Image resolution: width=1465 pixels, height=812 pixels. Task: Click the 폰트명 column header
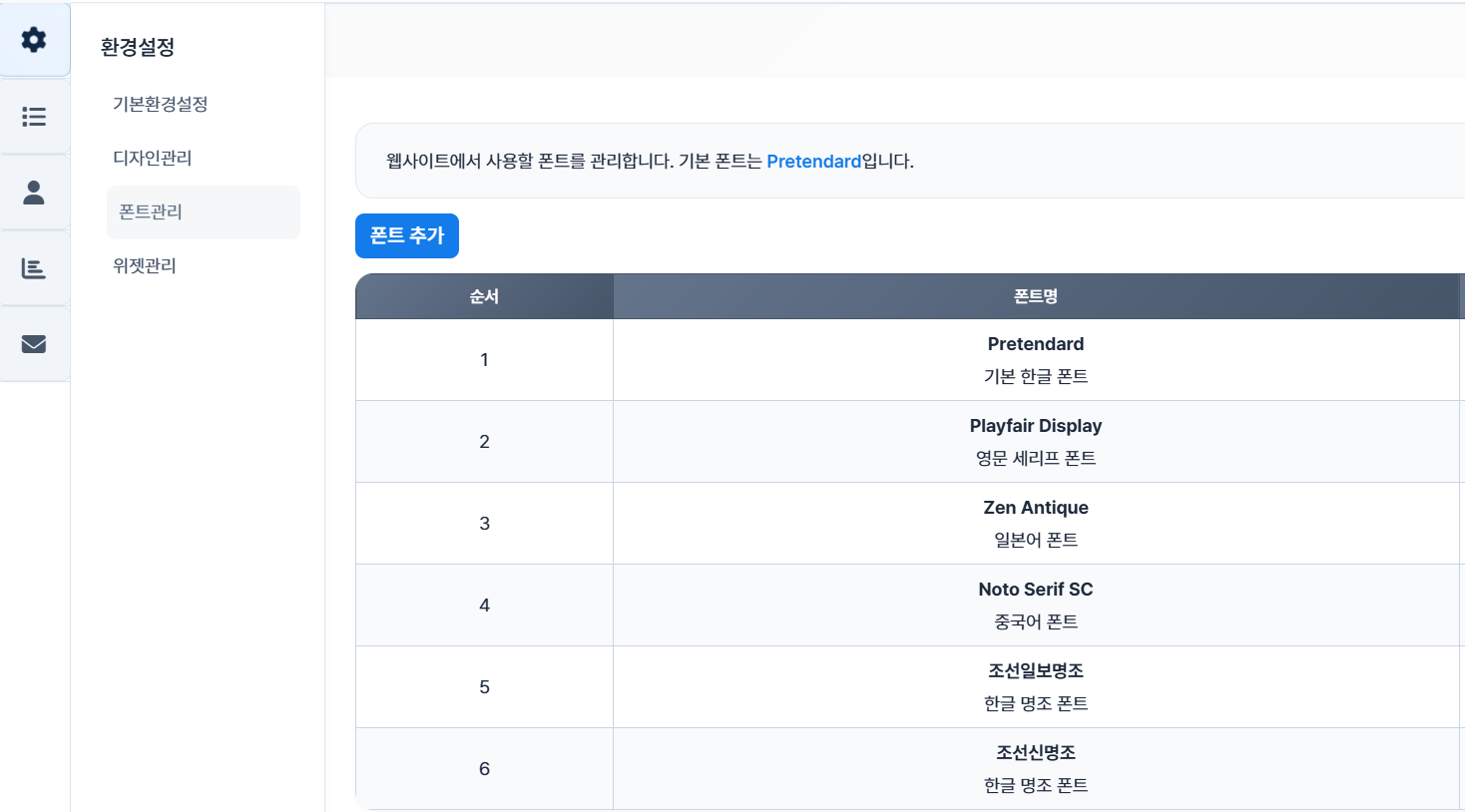[1036, 296]
